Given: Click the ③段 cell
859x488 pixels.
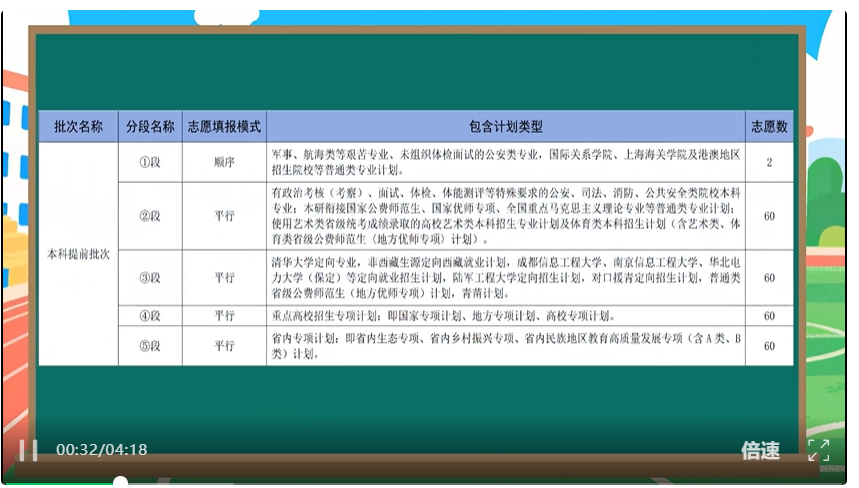Looking at the screenshot, I should point(150,278).
